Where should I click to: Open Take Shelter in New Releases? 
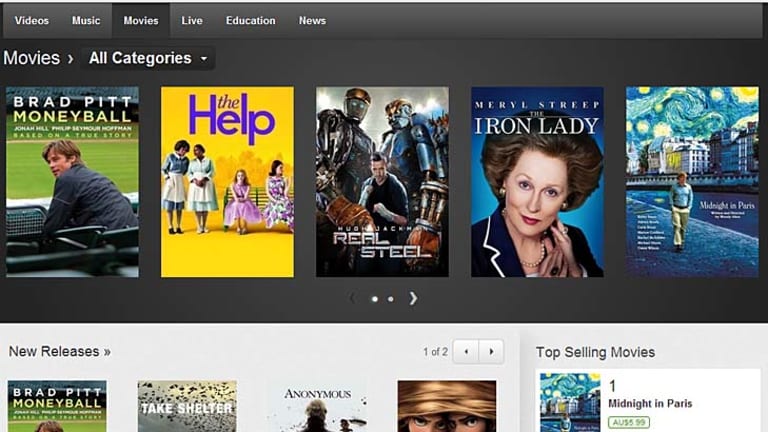click(x=187, y=405)
